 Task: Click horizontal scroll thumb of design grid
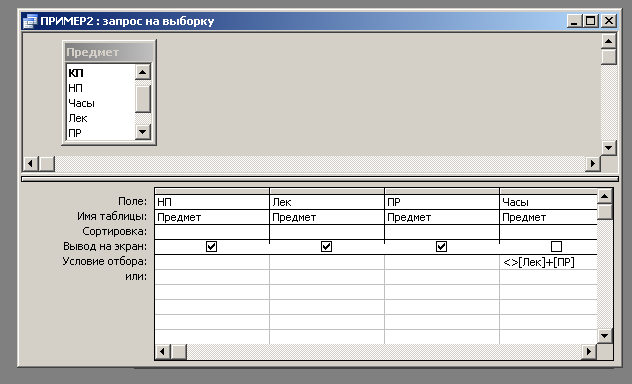point(179,352)
